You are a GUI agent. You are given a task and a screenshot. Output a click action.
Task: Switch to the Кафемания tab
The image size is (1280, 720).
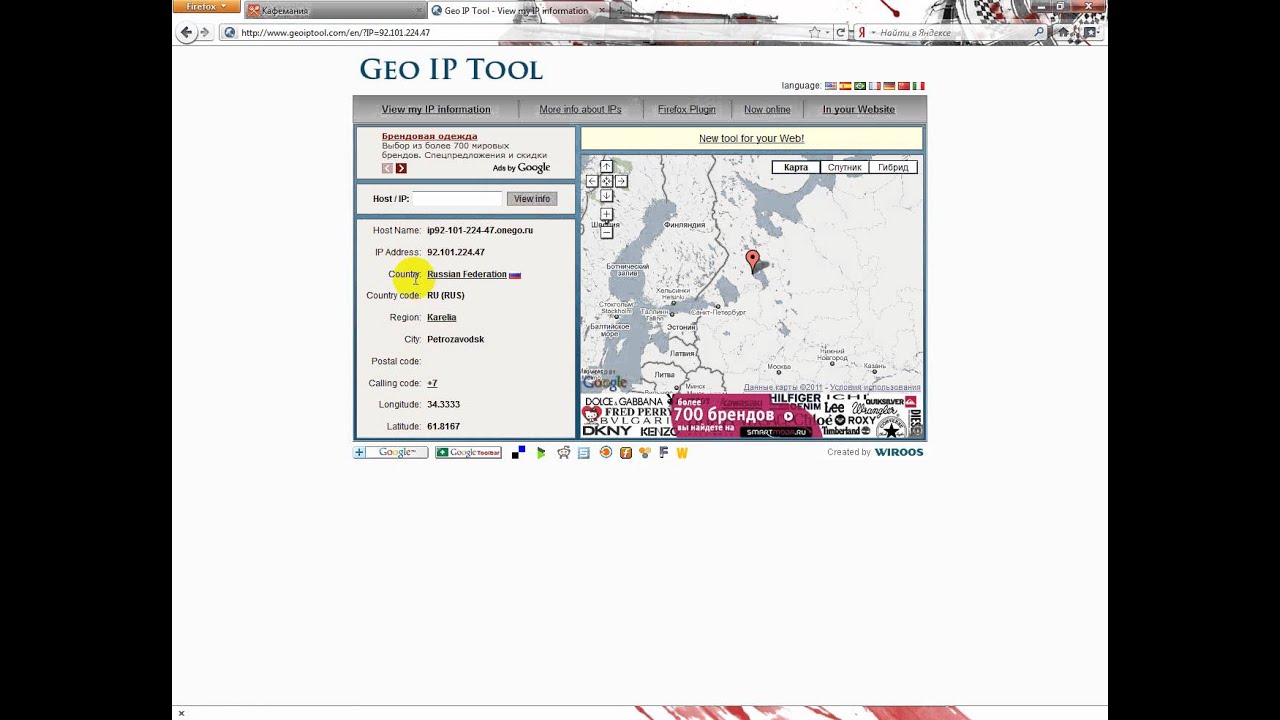pyautogui.click(x=334, y=10)
